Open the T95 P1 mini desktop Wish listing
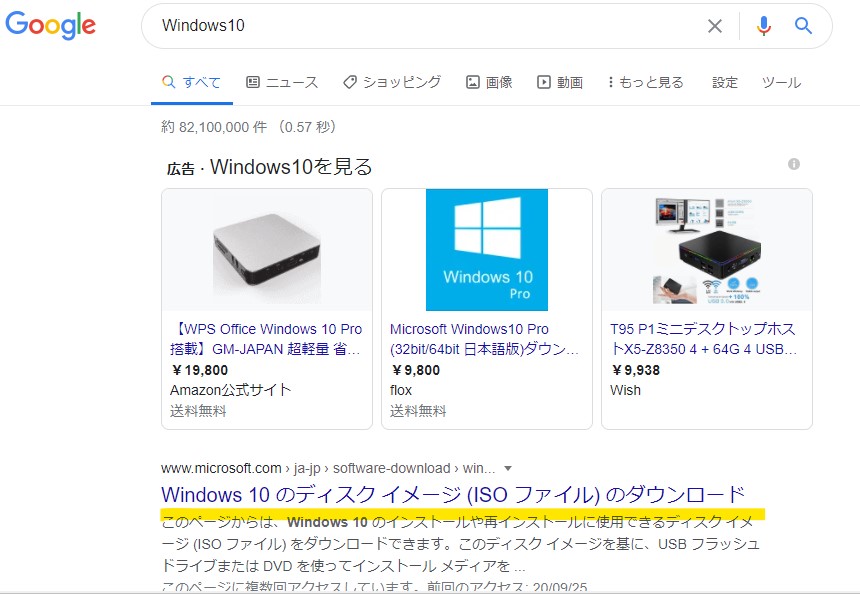This screenshot has width=860, height=594. [x=703, y=339]
